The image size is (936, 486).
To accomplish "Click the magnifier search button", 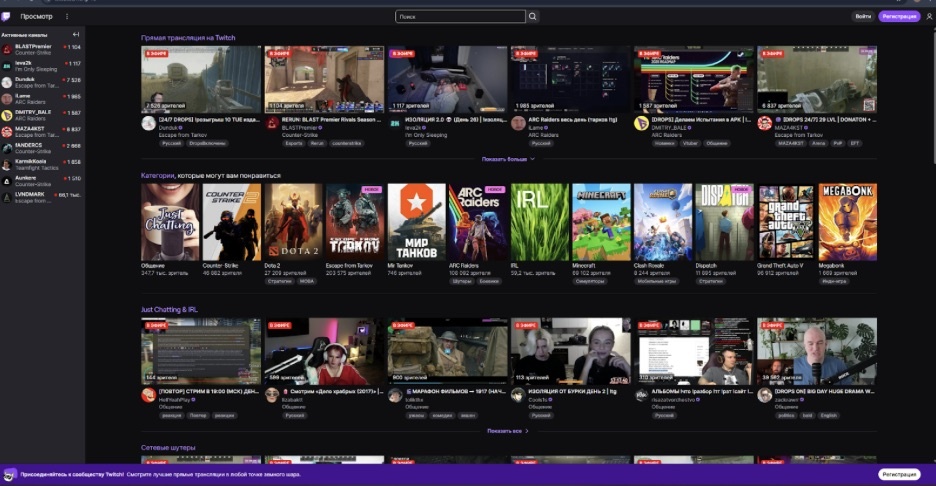I will 532,17.
